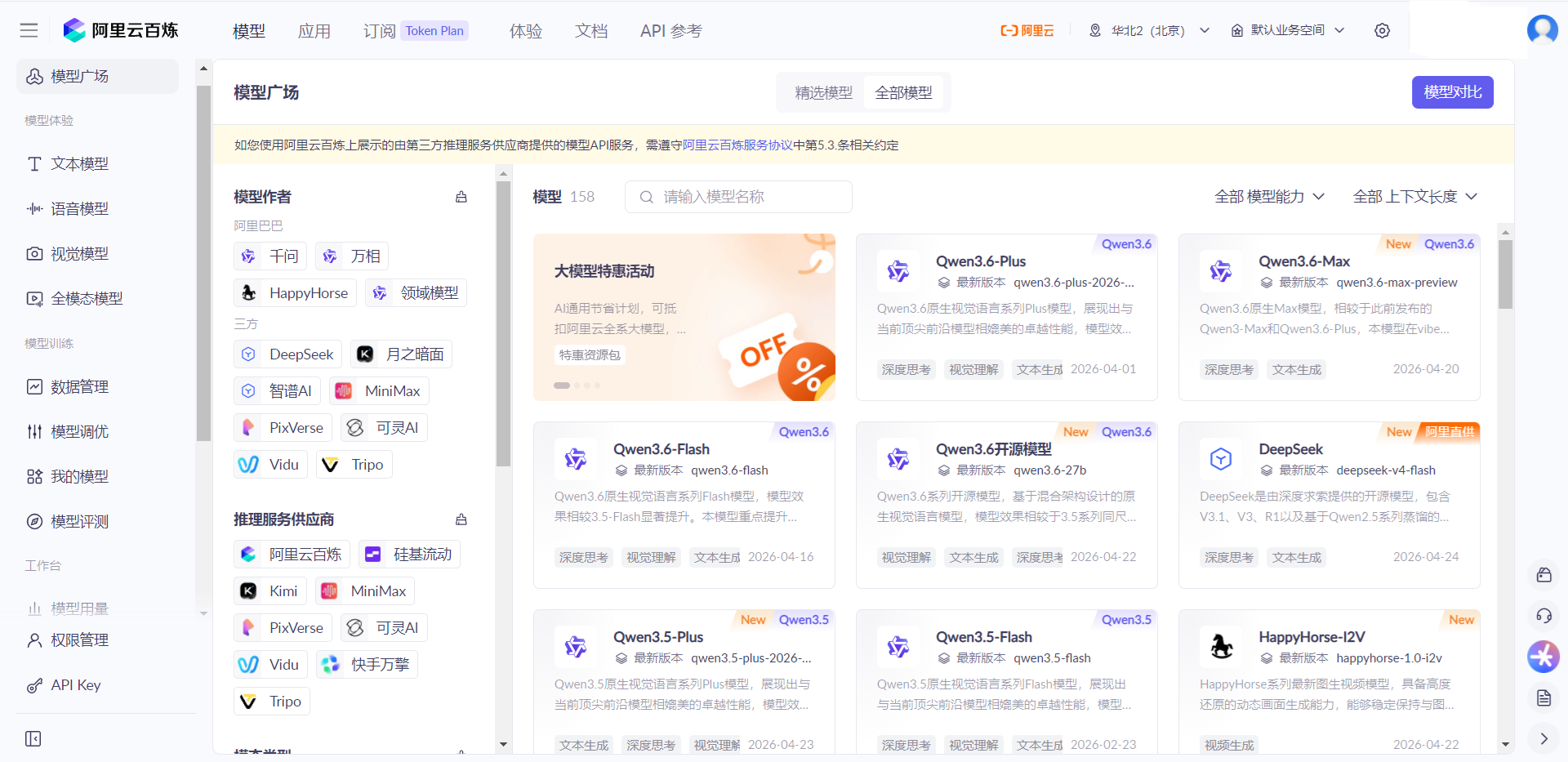Filter by 快手万擎 provider
This screenshot has height=762, width=1568.
click(367, 665)
